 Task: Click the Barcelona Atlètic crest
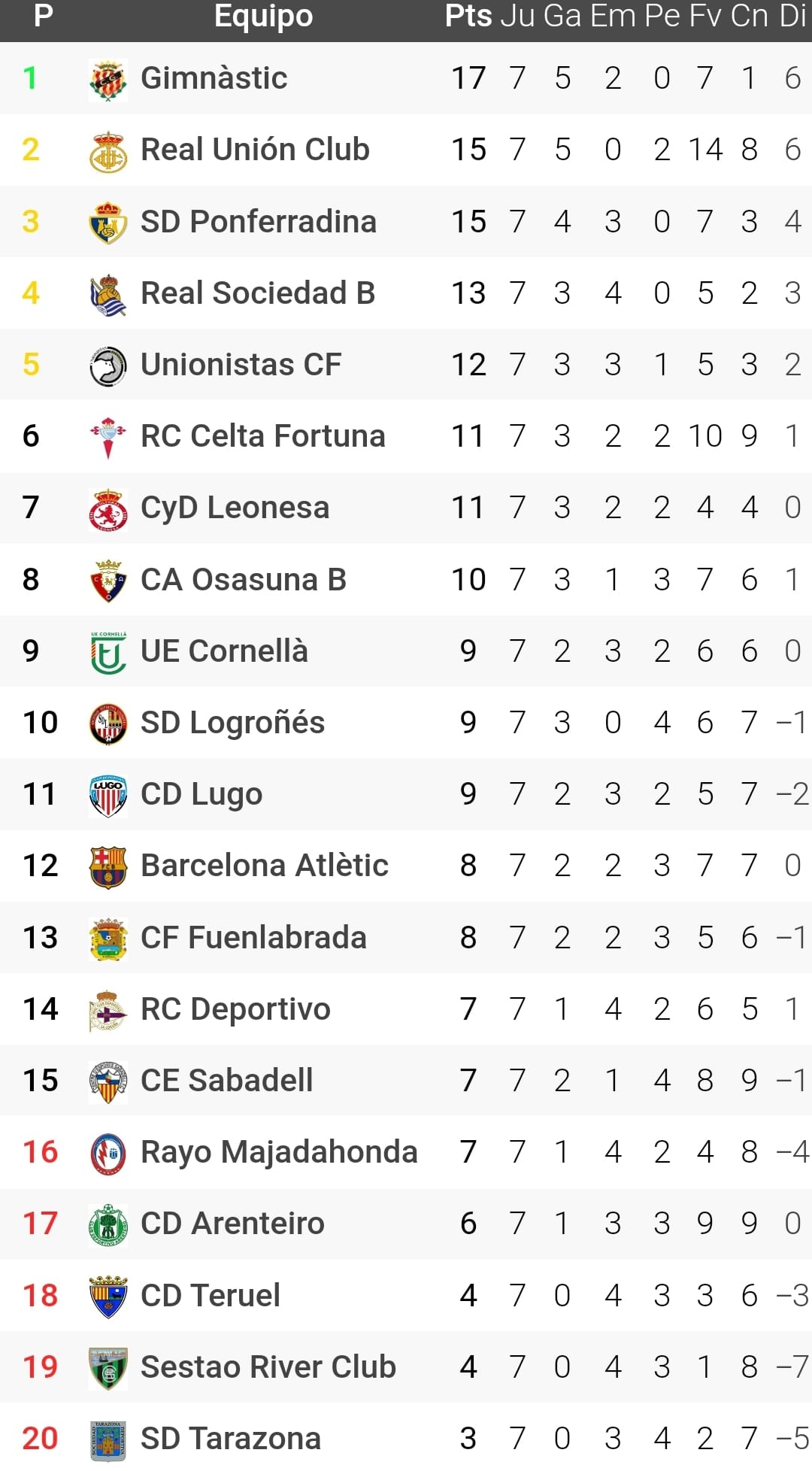point(108,866)
